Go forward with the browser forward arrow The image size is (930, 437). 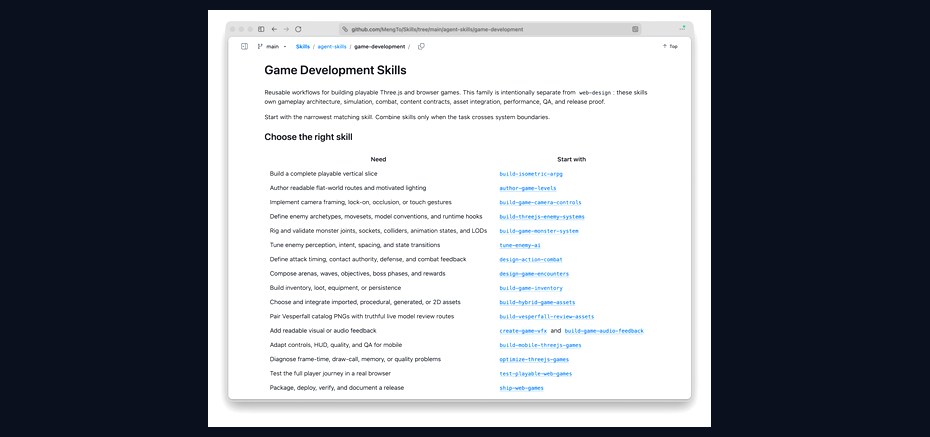click(286, 29)
